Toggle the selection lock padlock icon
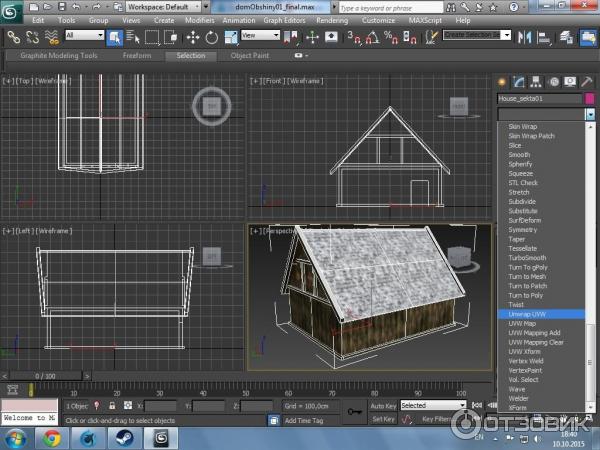 [x=113, y=407]
